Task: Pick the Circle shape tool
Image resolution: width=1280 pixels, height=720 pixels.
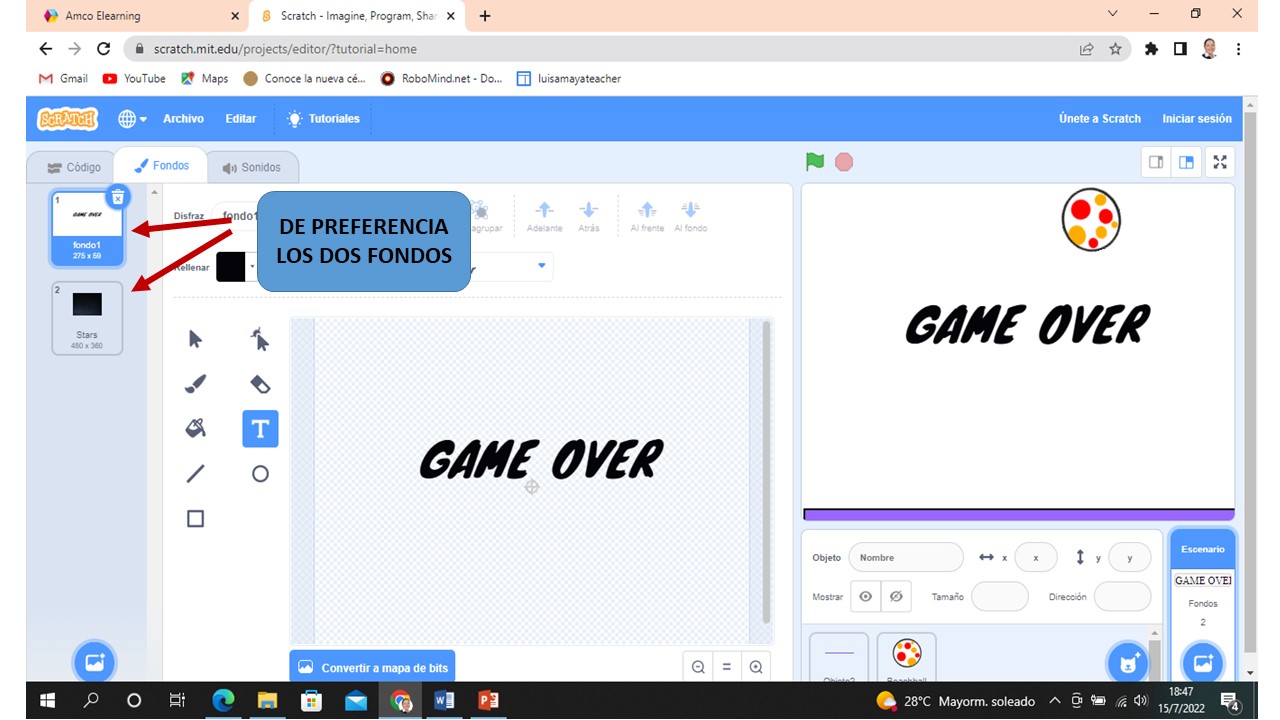Action: point(260,474)
